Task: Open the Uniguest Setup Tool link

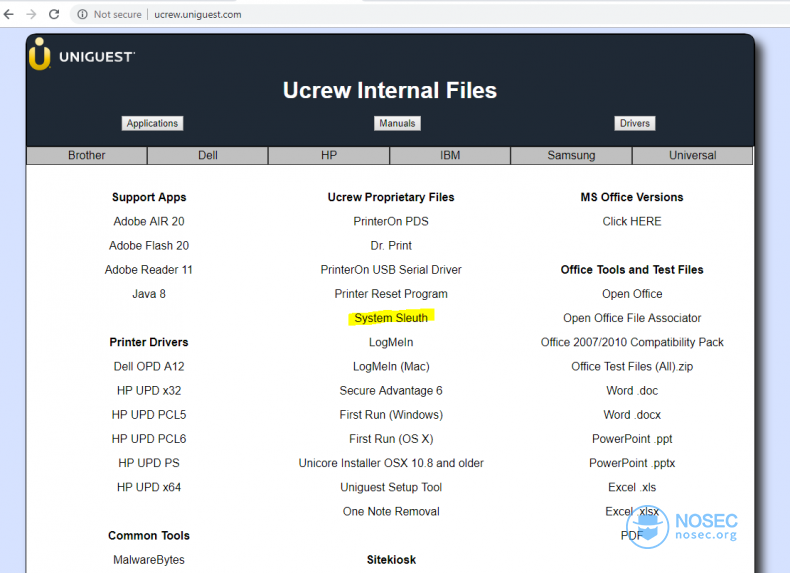Action: pos(391,487)
